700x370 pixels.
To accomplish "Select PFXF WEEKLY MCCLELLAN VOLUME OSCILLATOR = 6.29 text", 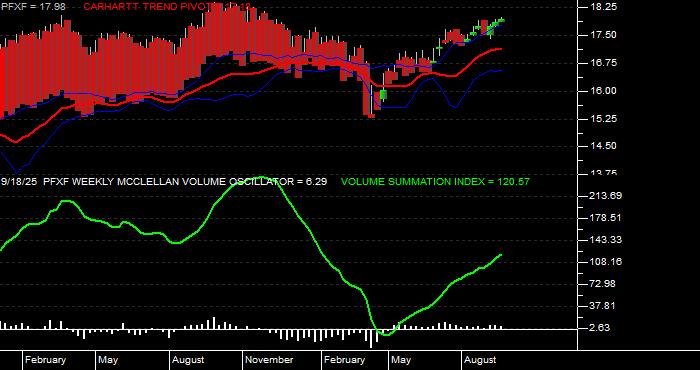I will pyautogui.click(x=185, y=182).
